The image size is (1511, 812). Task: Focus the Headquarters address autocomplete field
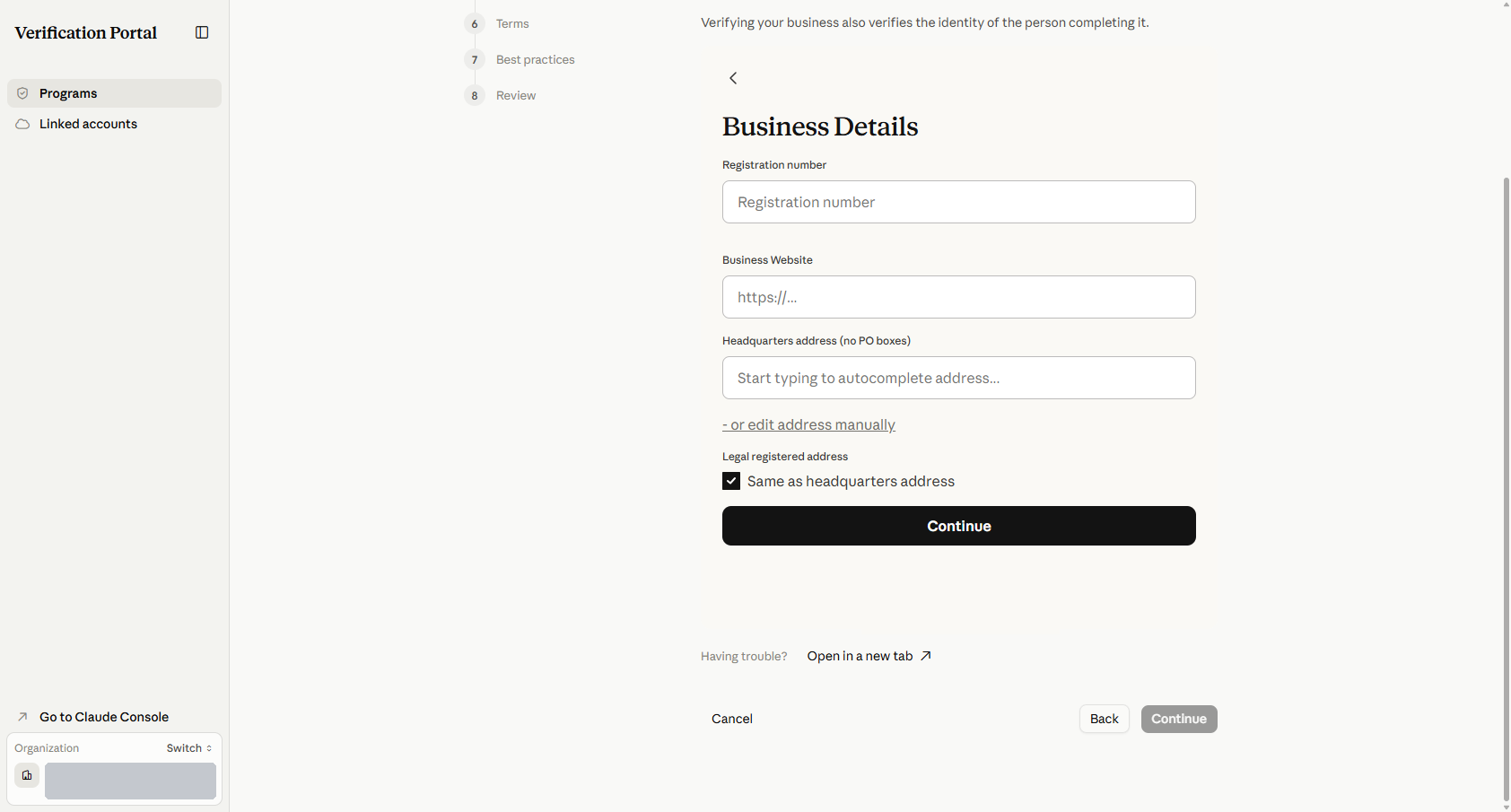point(959,378)
